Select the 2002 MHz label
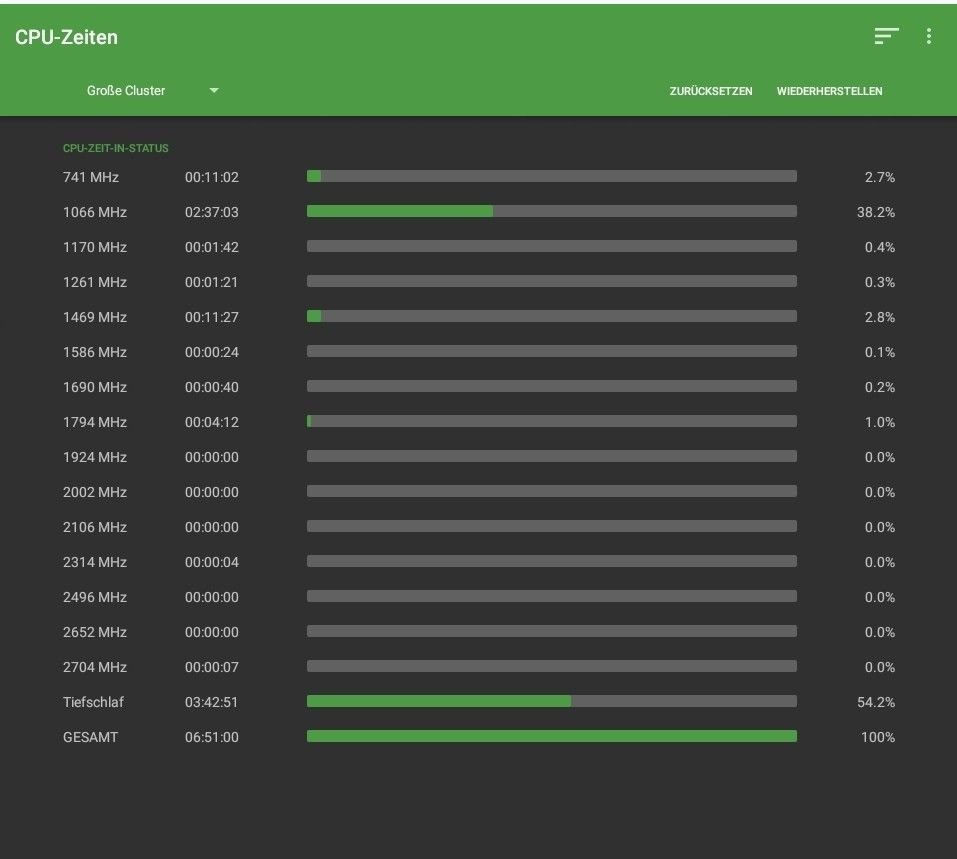 pos(95,492)
